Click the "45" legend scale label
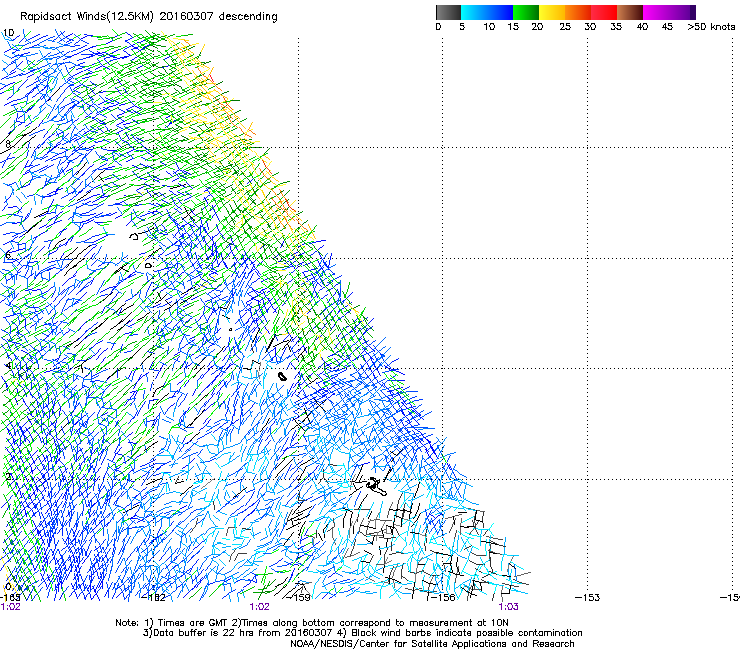 (x=667, y=27)
